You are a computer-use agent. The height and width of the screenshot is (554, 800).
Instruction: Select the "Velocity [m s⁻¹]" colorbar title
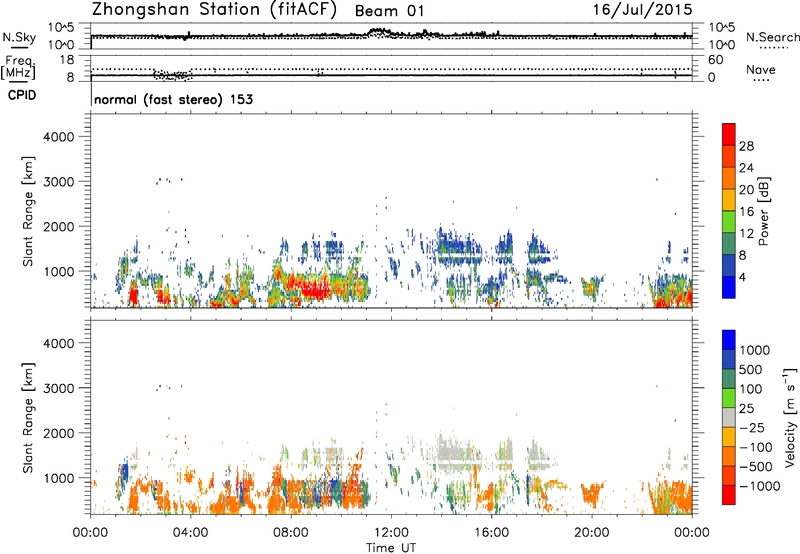[x=790, y=417]
